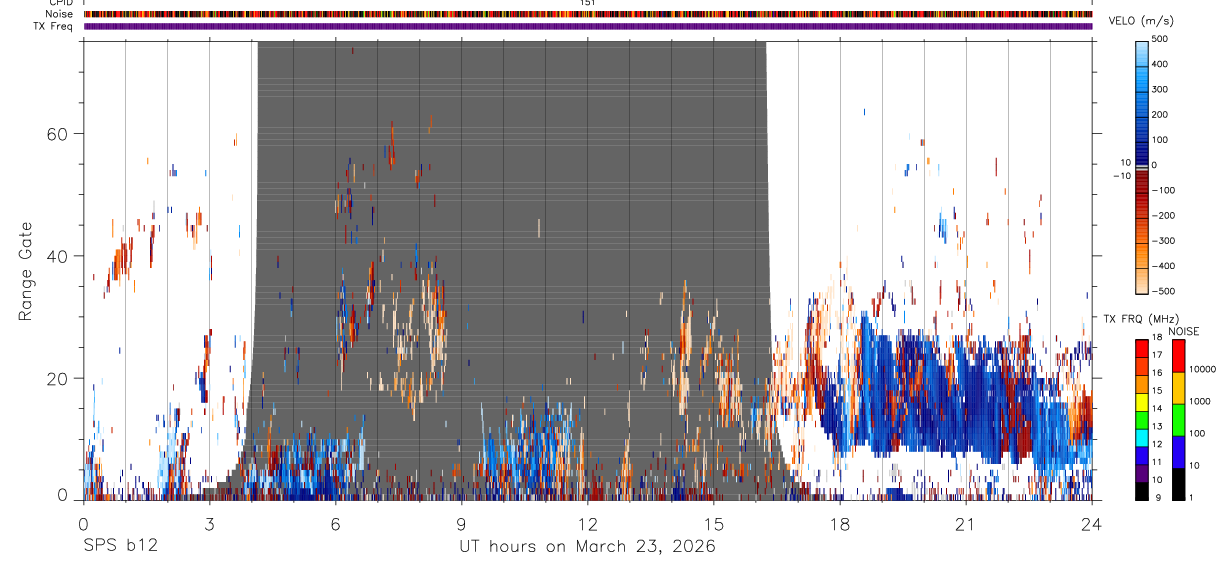Click the '500' velocity scale label
Image resolution: width=1228 pixels, height=567 pixels.
pyautogui.click(x=1160, y=39)
